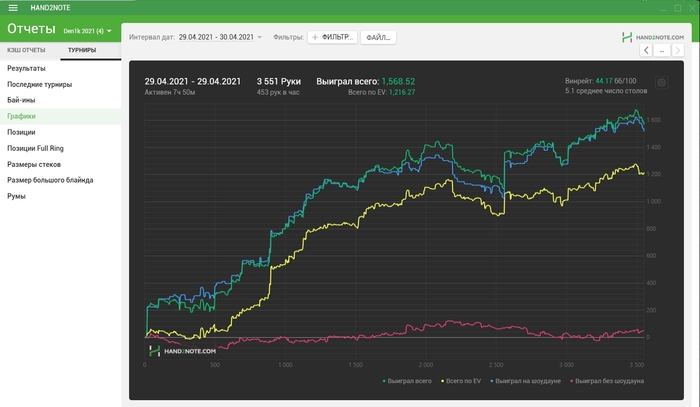Toggle Всего по EV yellow legend series

(461, 381)
